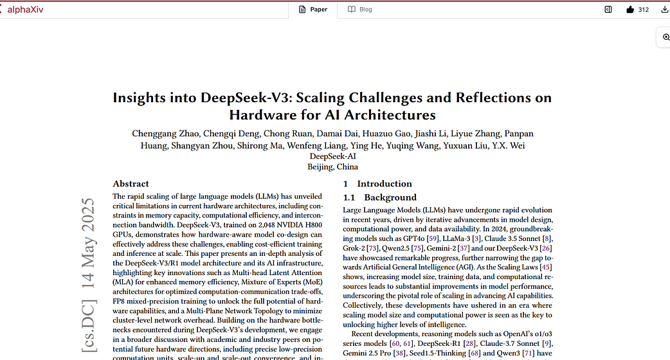
Task: Open citation 26 after DeepSeek-V3
Action: (546, 248)
